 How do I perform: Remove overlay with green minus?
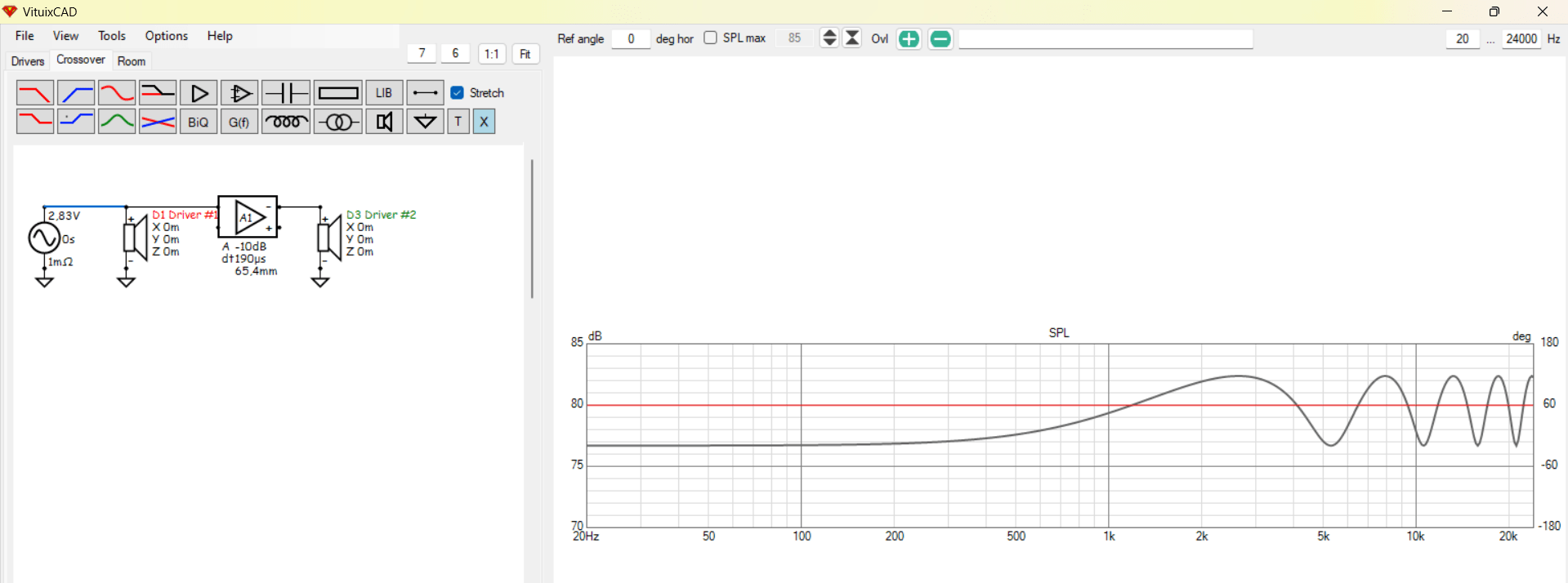pos(940,38)
